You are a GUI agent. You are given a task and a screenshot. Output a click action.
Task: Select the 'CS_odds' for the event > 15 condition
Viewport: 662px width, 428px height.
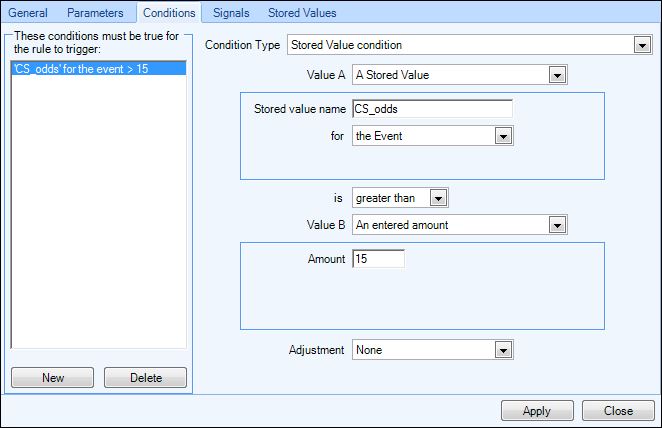click(98, 68)
